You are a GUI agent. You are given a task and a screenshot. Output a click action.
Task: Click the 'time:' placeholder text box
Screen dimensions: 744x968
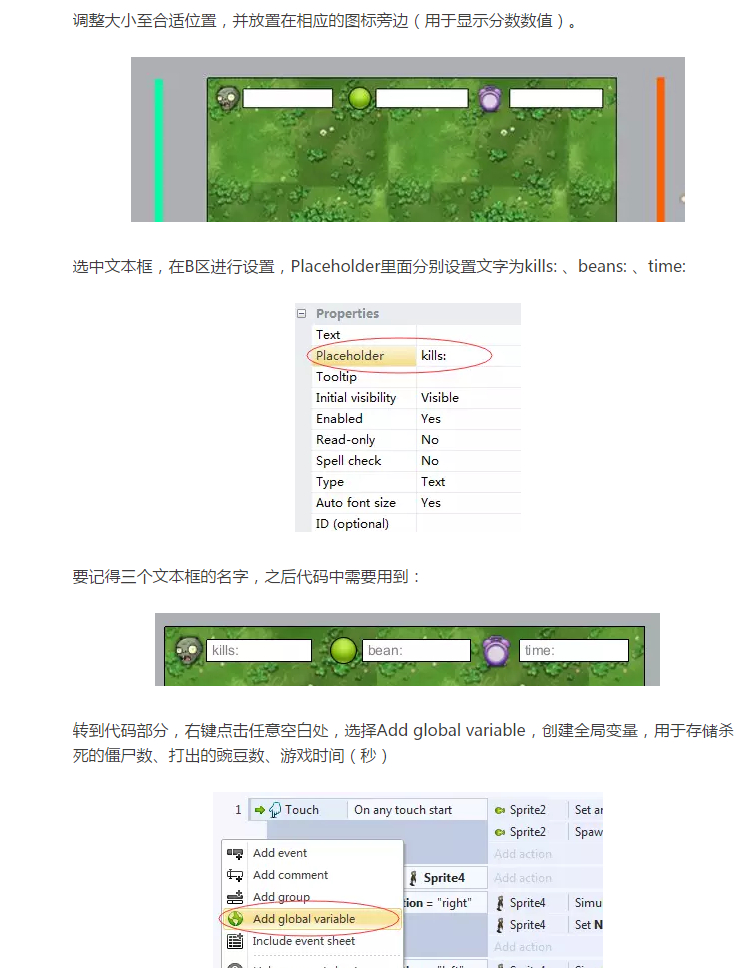coord(574,650)
